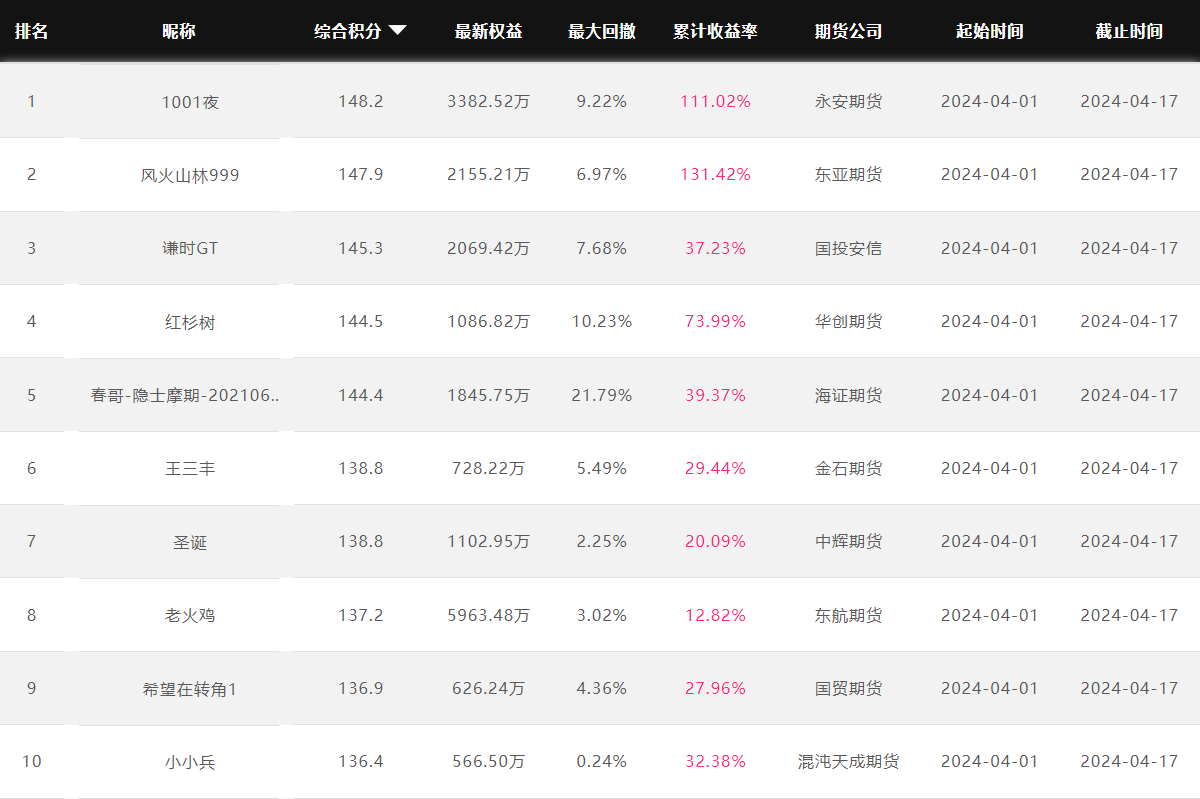1200x799 pixels.
Task: Click the 0.24% drawdown value
Action: click(x=602, y=761)
